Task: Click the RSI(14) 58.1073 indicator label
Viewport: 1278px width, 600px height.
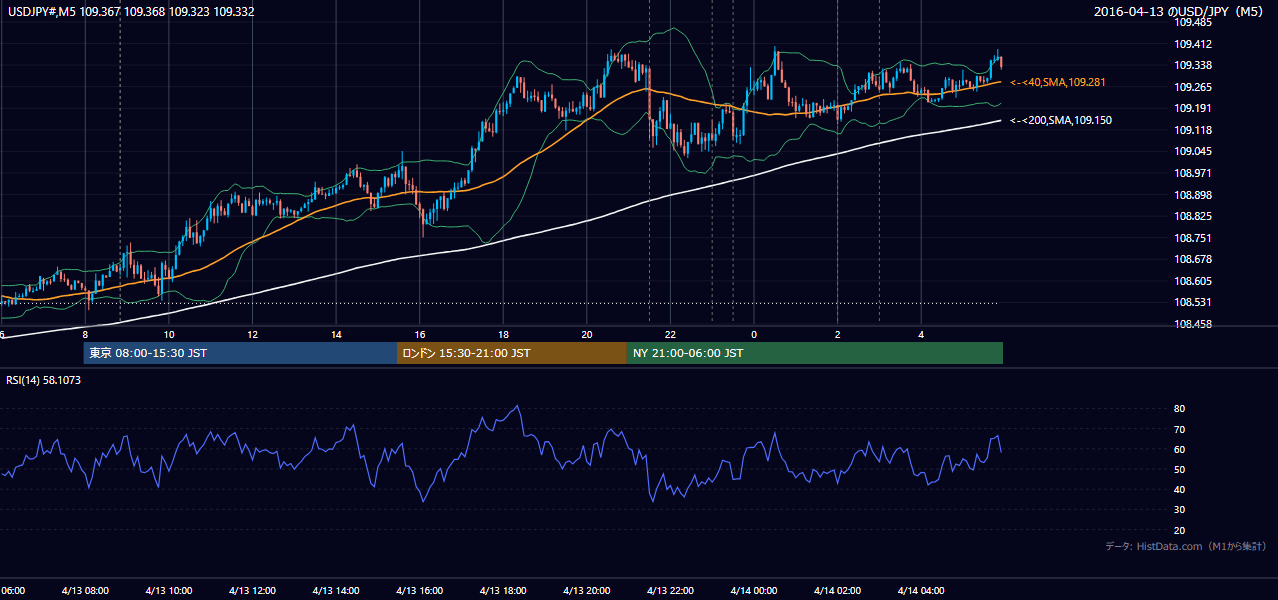Action: [x=45, y=380]
